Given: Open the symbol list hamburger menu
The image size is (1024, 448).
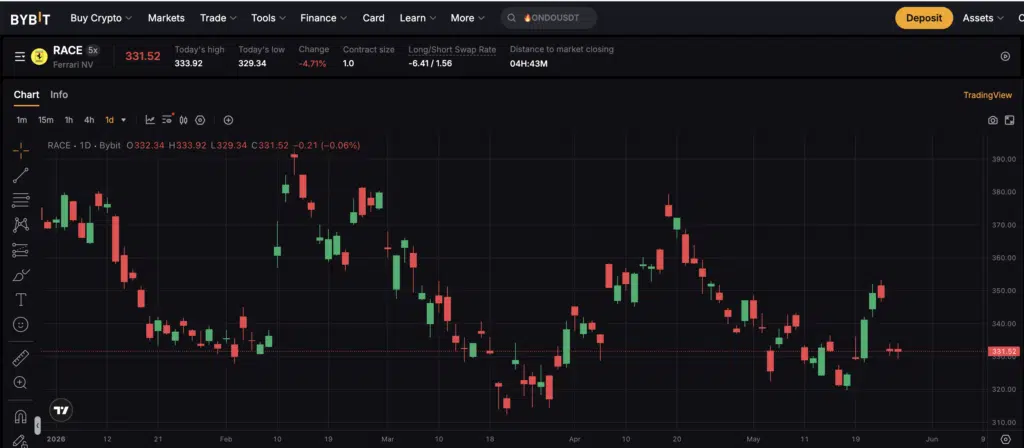Looking at the screenshot, I should [20, 57].
